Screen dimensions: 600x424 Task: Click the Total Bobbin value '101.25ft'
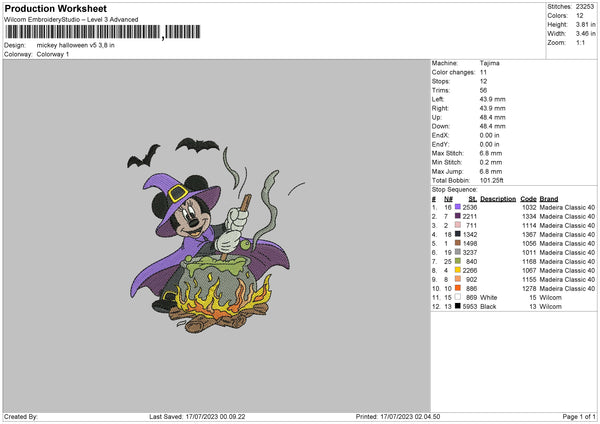(492, 180)
